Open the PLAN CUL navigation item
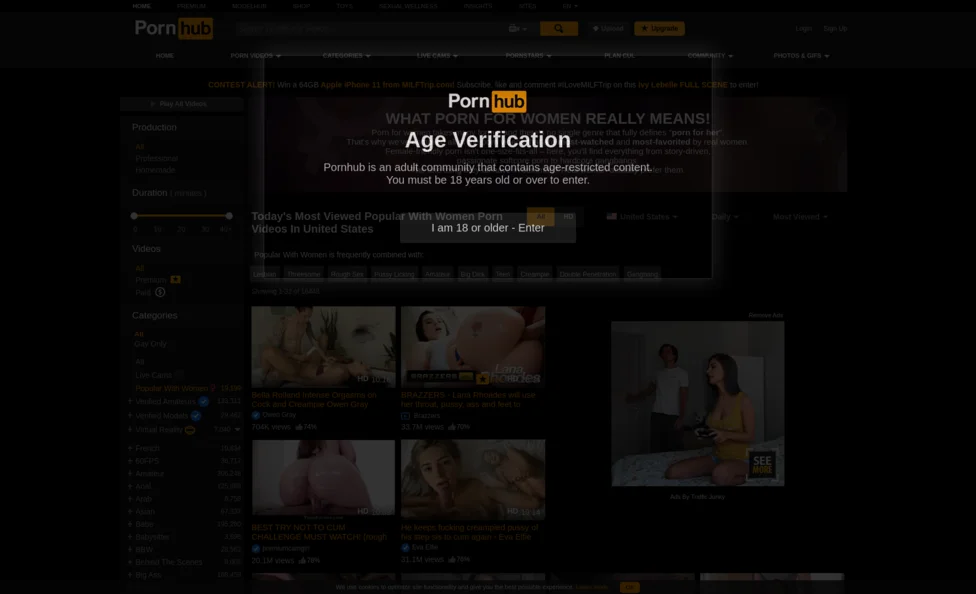This screenshot has height=594, width=976. (619, 56)
